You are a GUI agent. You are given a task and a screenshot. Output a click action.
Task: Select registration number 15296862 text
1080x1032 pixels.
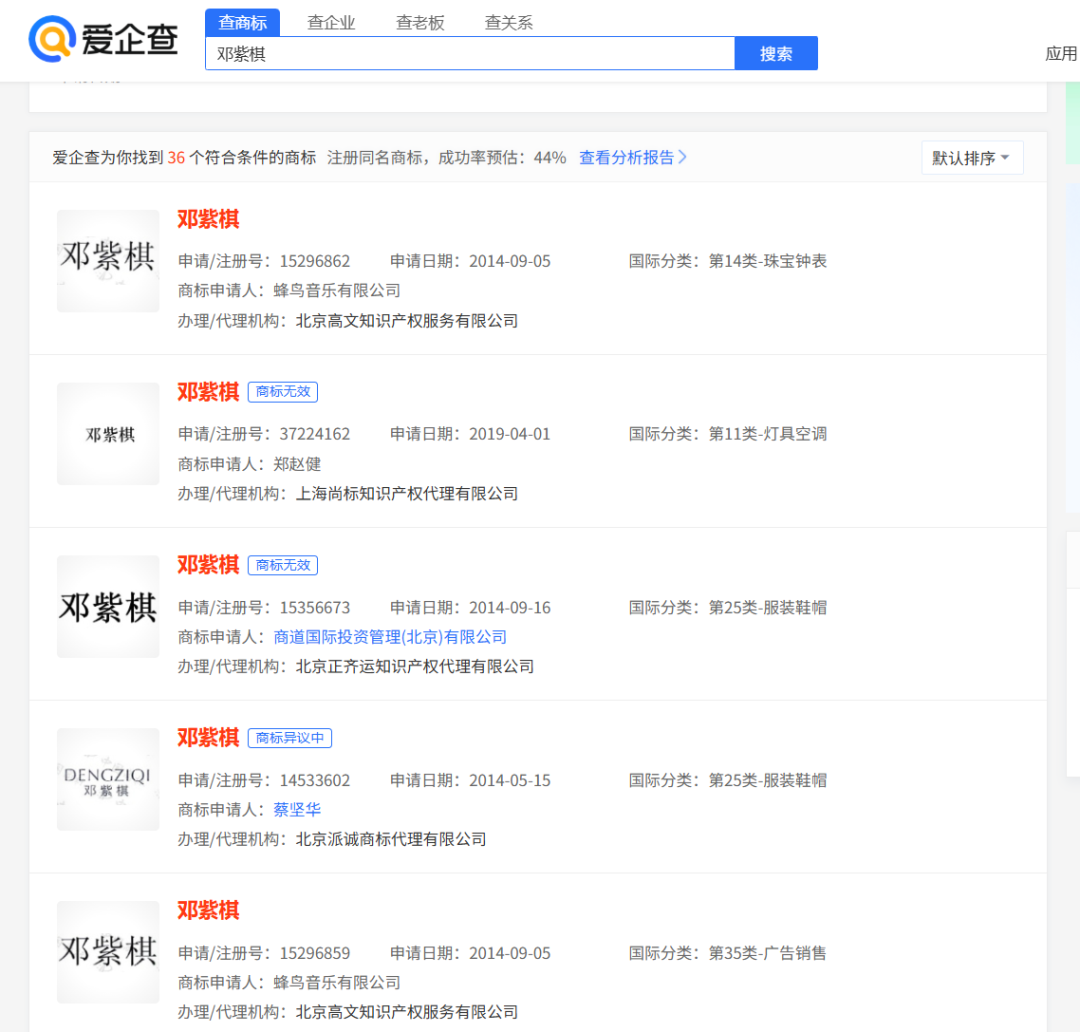pos(315,262)
